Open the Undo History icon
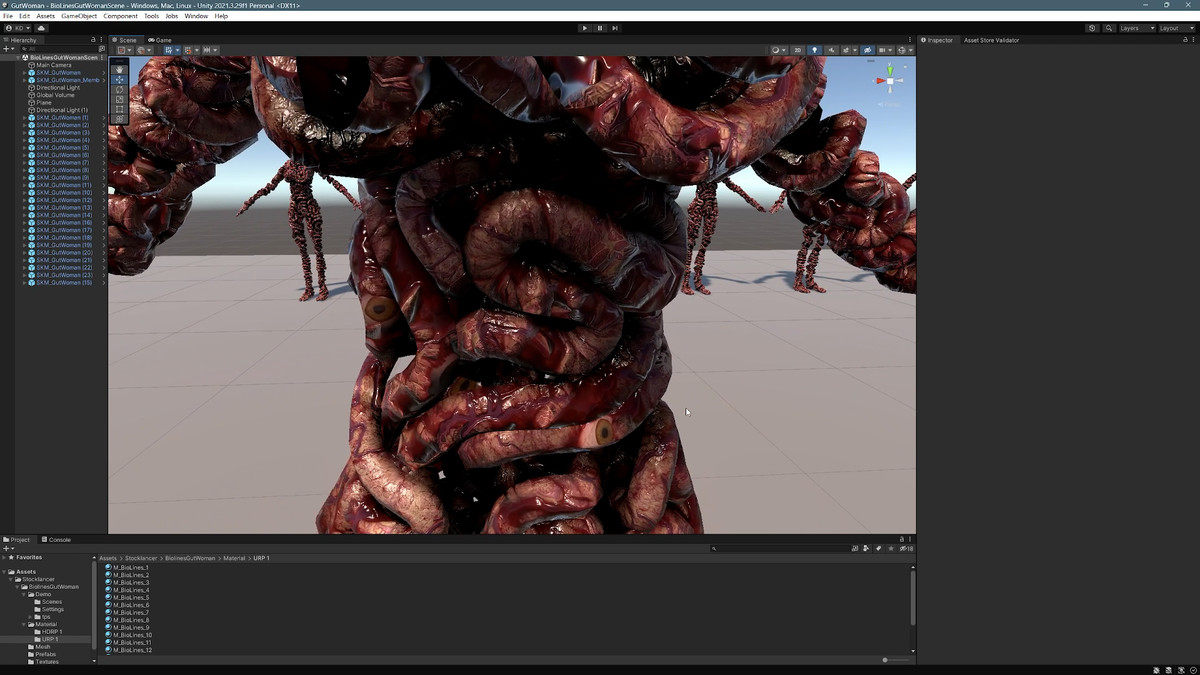The width and height of the screenshot is (1200, 675). 1092,28
